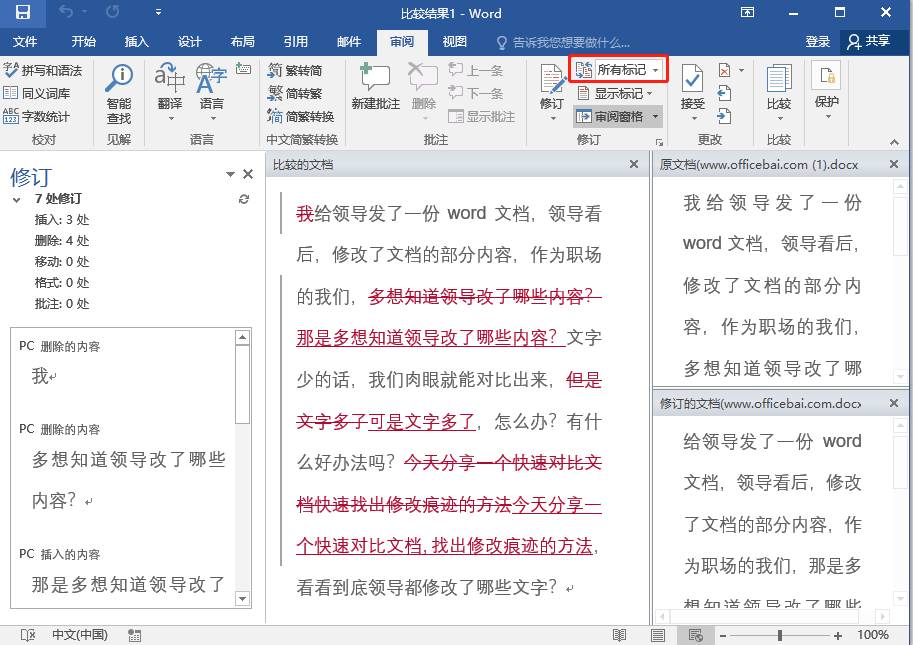Switch to the 视图 (View) ribbon tab

[x=454, y=42]
